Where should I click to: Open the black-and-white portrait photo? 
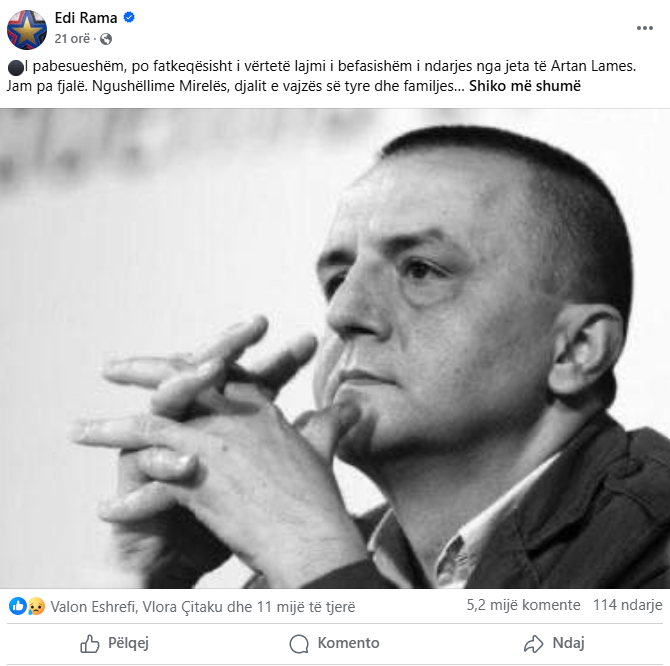(x=335, y=348)
